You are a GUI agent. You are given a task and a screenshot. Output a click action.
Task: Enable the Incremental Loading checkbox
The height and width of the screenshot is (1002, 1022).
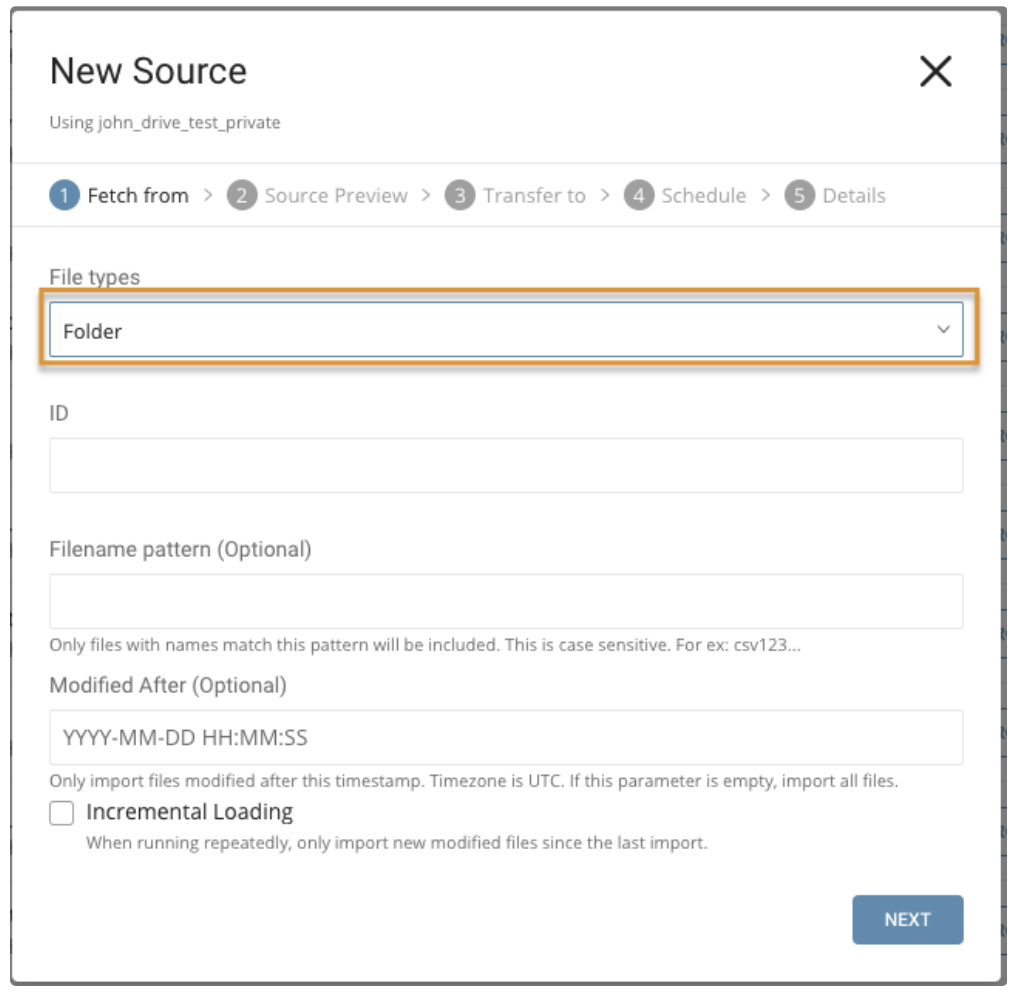(x=62, y=814)
